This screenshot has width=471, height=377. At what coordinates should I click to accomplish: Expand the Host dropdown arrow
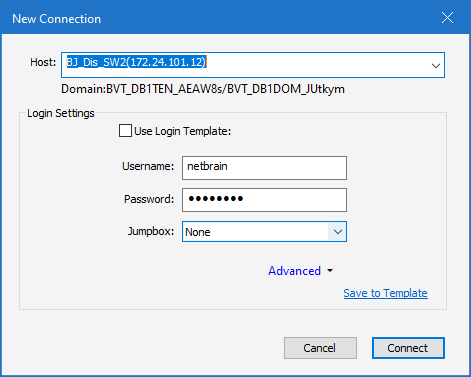pos(435,65)
